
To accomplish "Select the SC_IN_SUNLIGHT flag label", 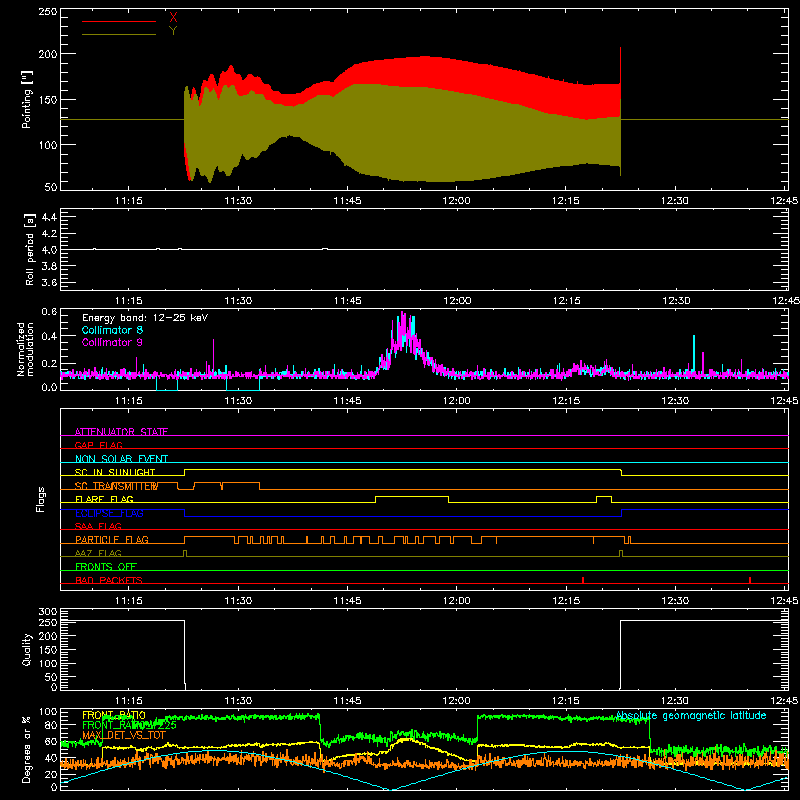I will coord(115,472).
